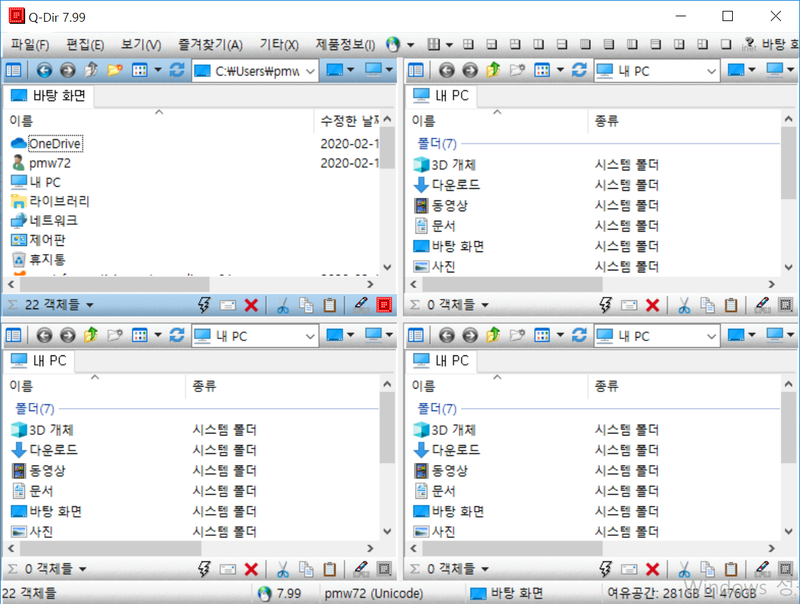Click paste clipboard icon in bottom-left pane

click(330, 569)
